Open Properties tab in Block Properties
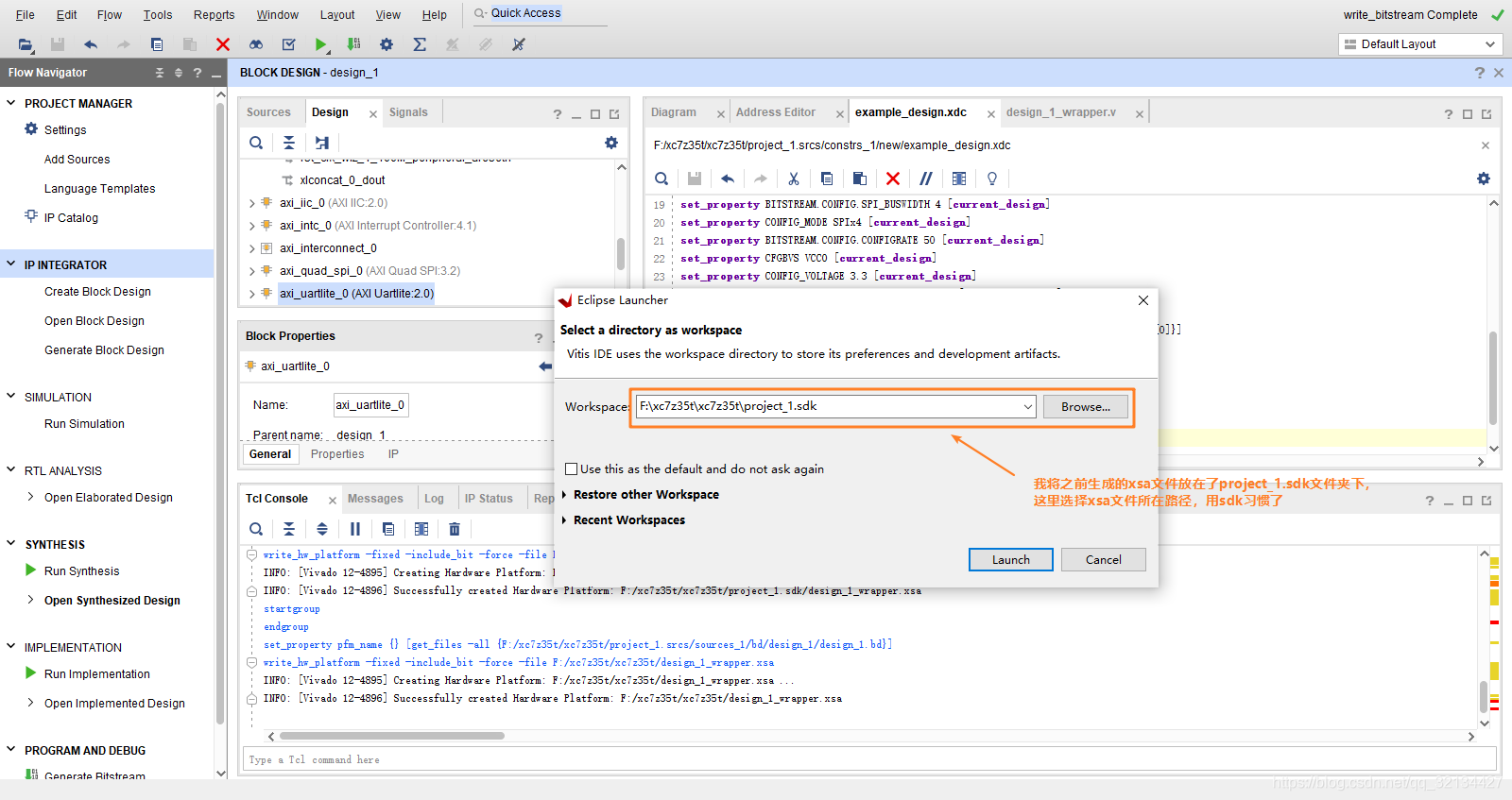Image resolution: width=1512 pixels, height=800 pixels. pyautogui.click(x=337, y=454)
